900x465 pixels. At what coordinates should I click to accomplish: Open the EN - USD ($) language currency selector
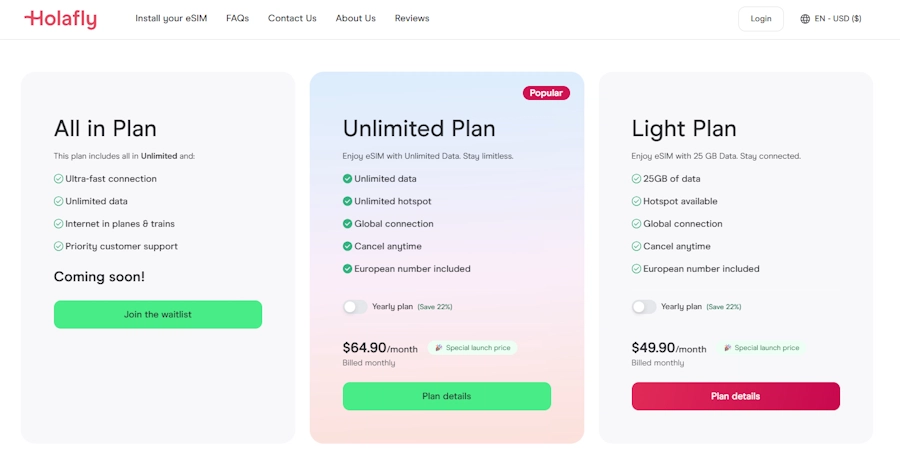click(x=831, y=19)
